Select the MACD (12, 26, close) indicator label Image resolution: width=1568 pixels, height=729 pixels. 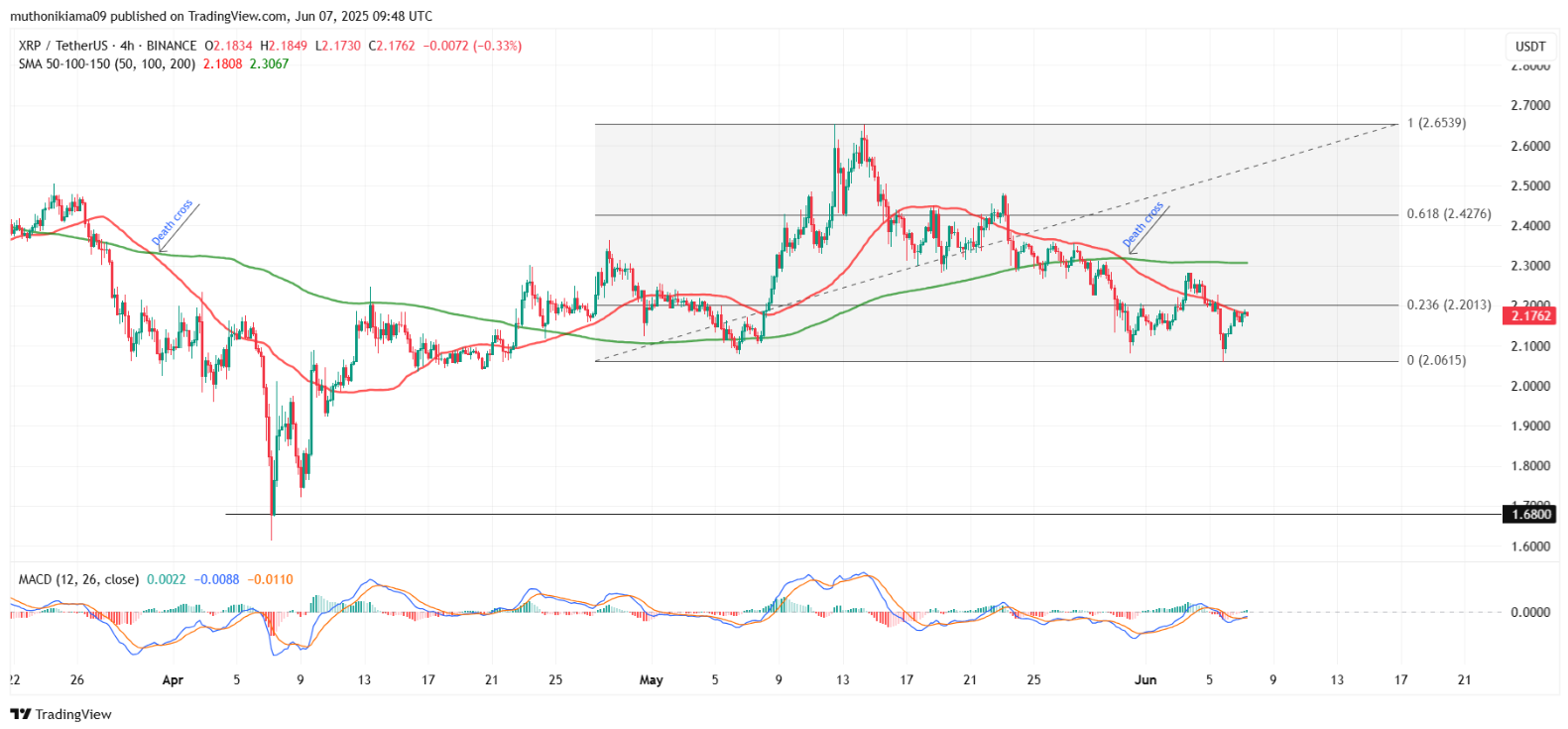(78, 579)
